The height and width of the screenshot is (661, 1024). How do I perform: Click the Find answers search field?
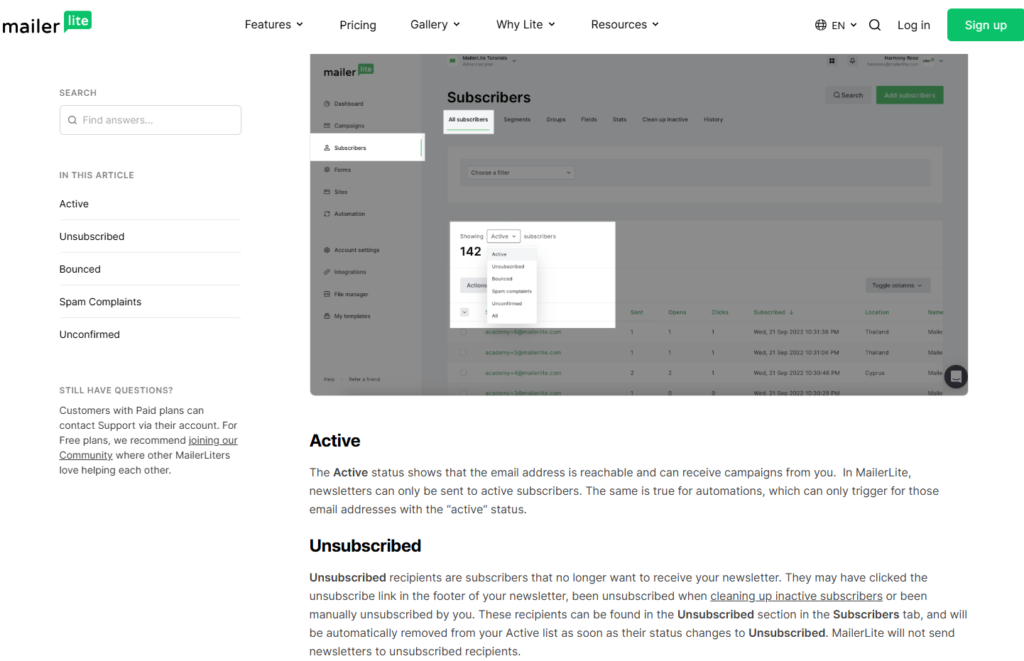(150, 120)
